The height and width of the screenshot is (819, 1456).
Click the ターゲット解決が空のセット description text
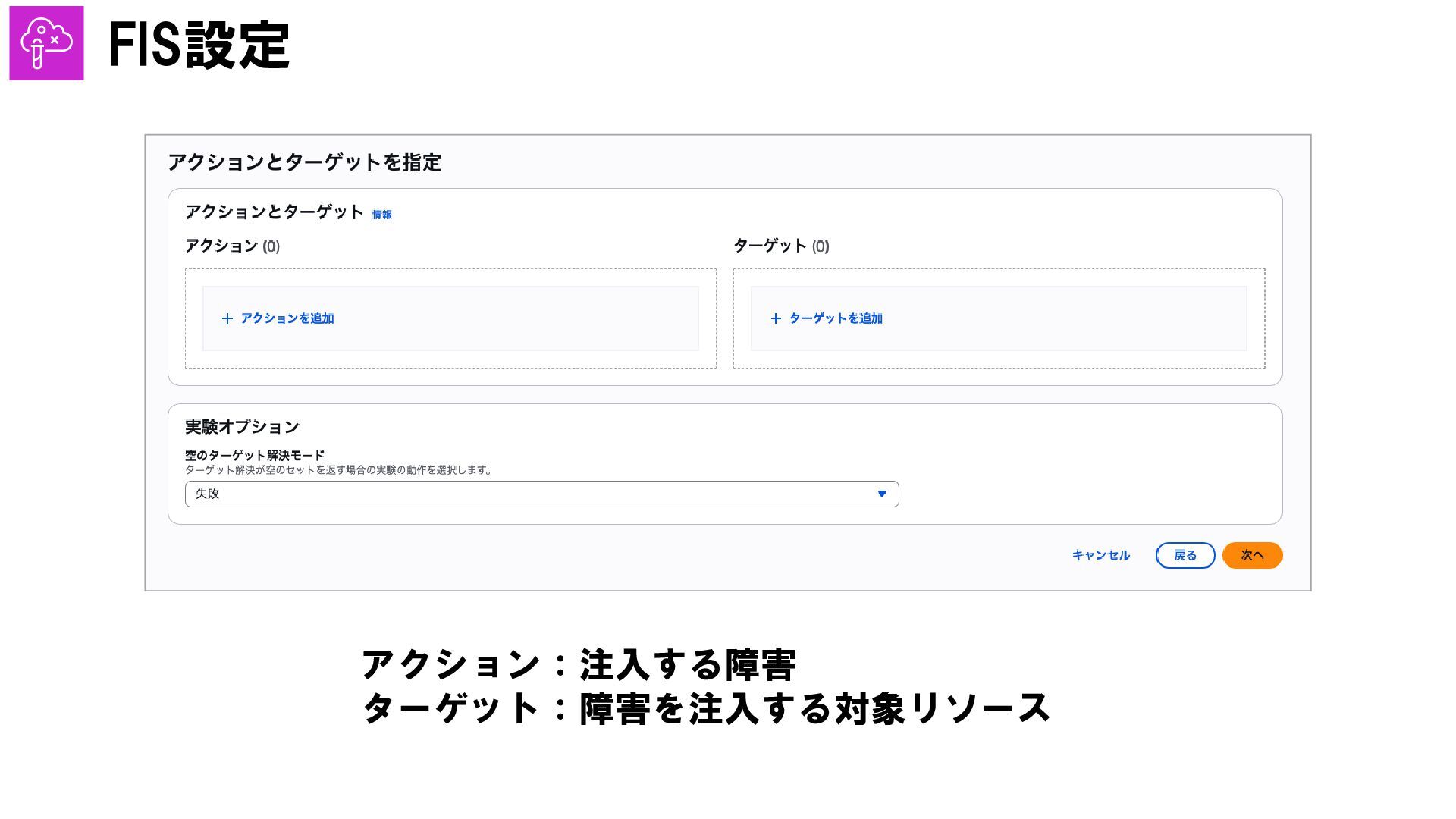(x=340, y=470)
